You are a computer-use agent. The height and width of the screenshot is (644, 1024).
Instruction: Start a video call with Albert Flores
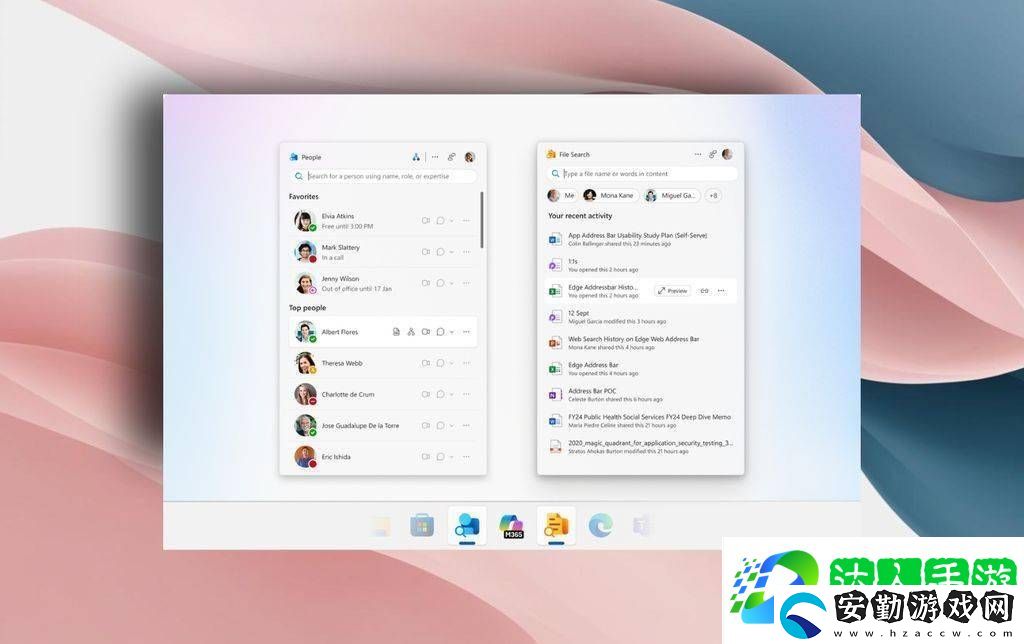[426, 332]
